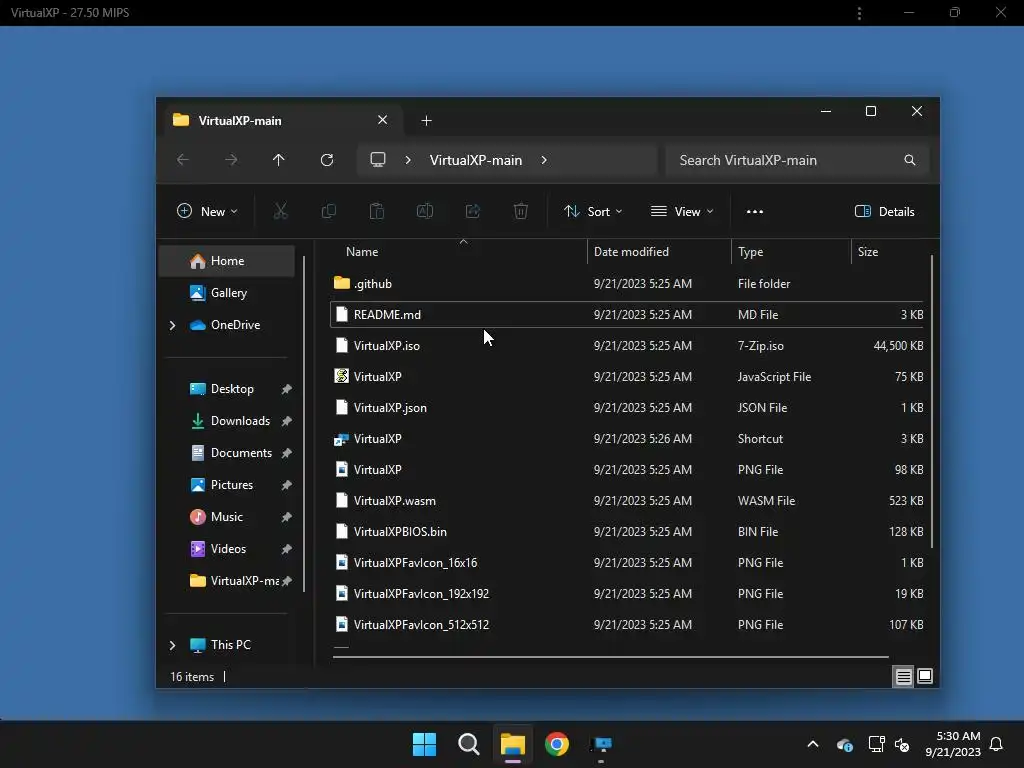
Task: Expand the This PC tree node
Action: point(172,645)
